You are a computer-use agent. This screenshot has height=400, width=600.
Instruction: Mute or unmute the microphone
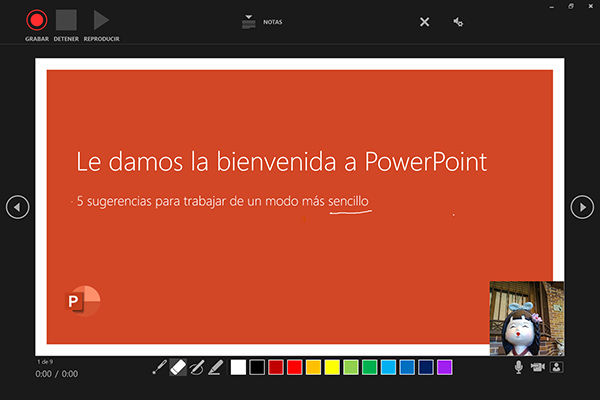[518, 367]
